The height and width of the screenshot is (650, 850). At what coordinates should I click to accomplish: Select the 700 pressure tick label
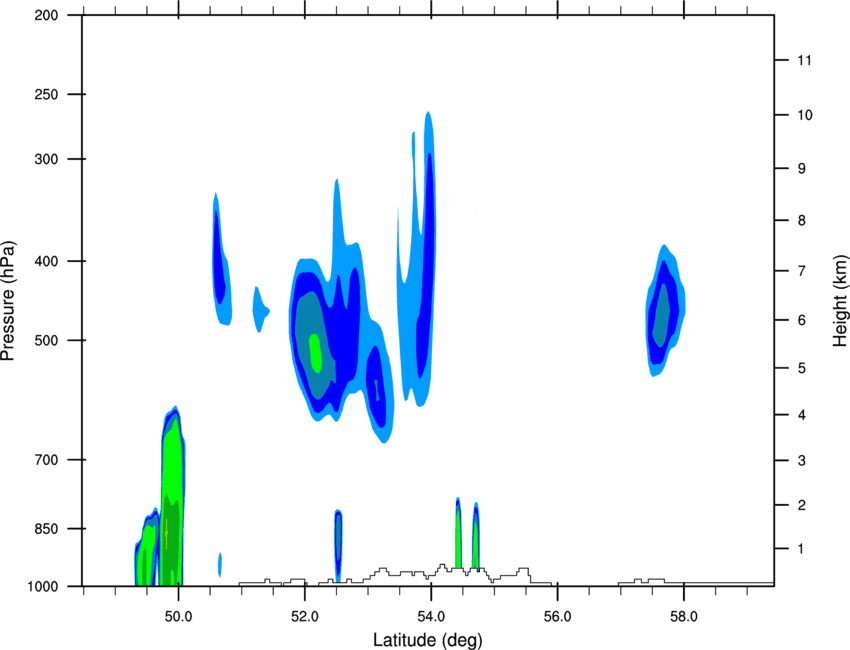coord(46,460)
